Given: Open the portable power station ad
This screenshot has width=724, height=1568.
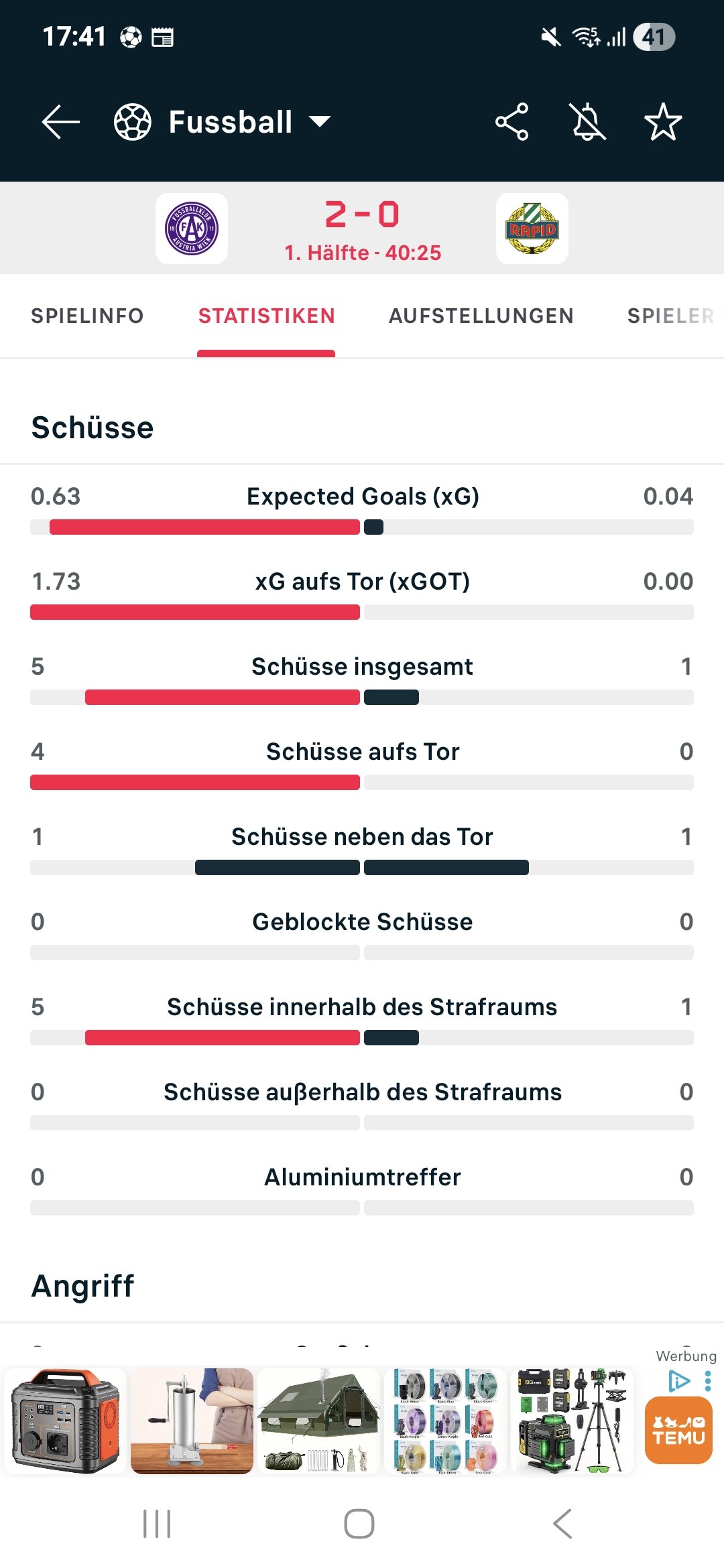Looking at the screenshot, I should tap(65, 1421).
